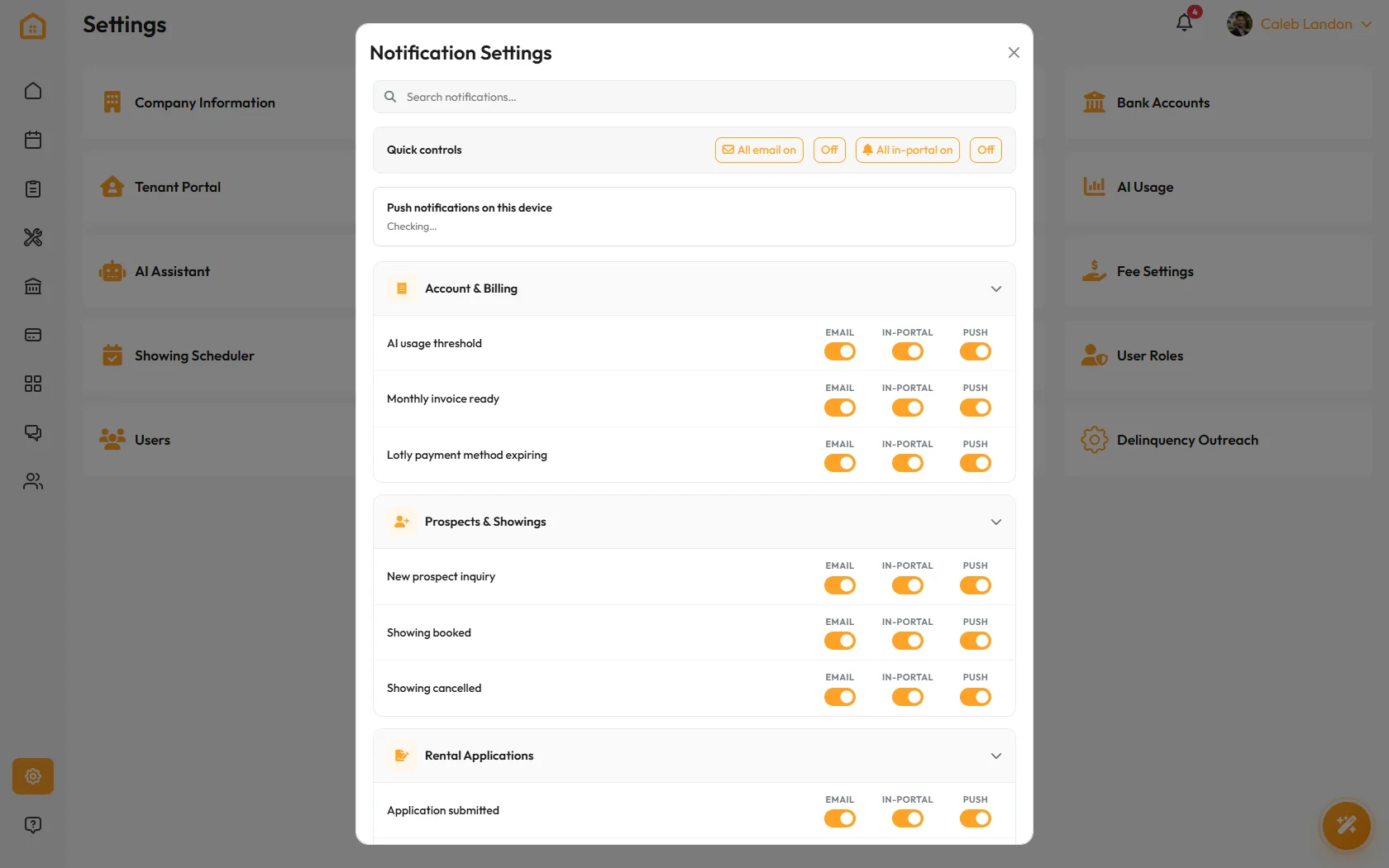Image resolution: width=1389 pixels, height=868 pixels.
Task: Open the calendar icon in the sidebar
Action: (33, 140)
